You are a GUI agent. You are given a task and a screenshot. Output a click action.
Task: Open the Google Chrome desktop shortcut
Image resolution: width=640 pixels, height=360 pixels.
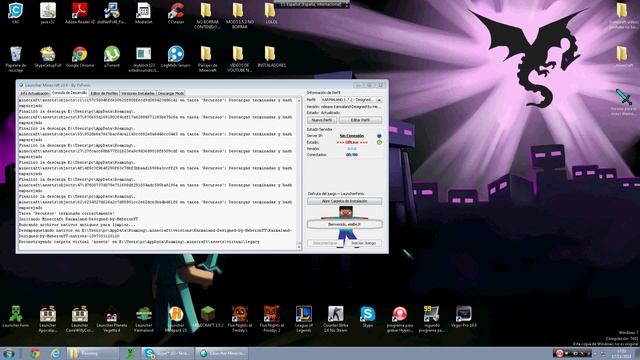80,56
